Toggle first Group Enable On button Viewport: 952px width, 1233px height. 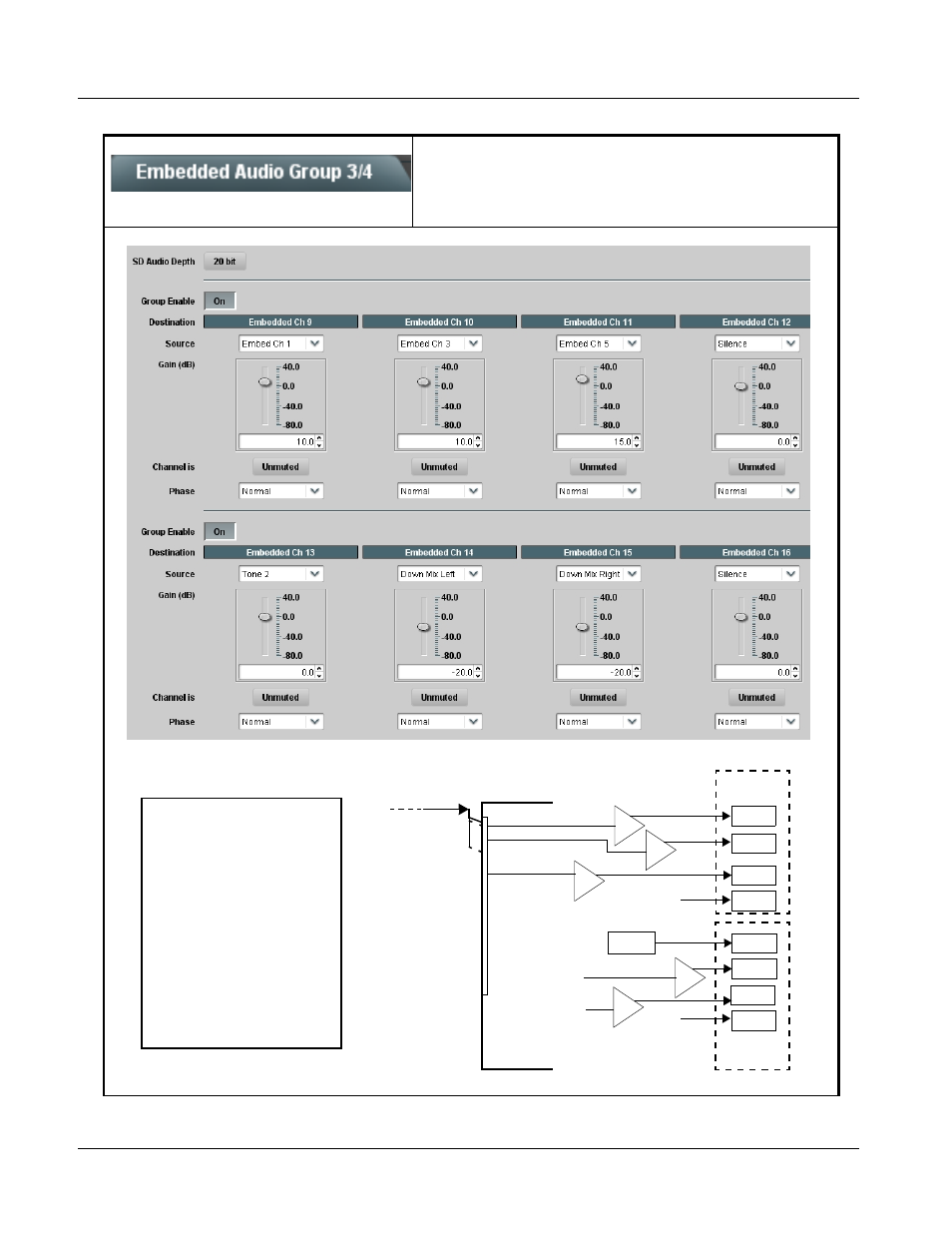[x=220, y=301]
